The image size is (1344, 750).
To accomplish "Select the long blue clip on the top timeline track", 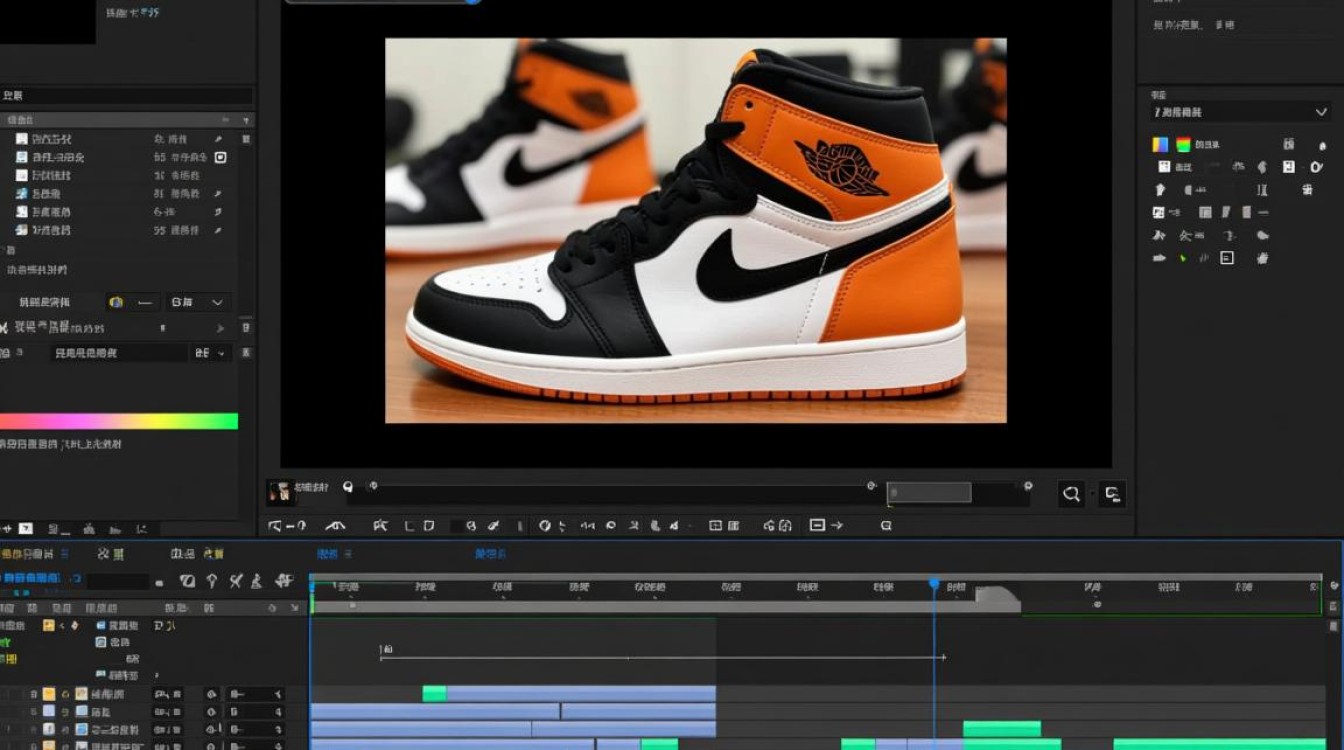I will pos(581,693).
